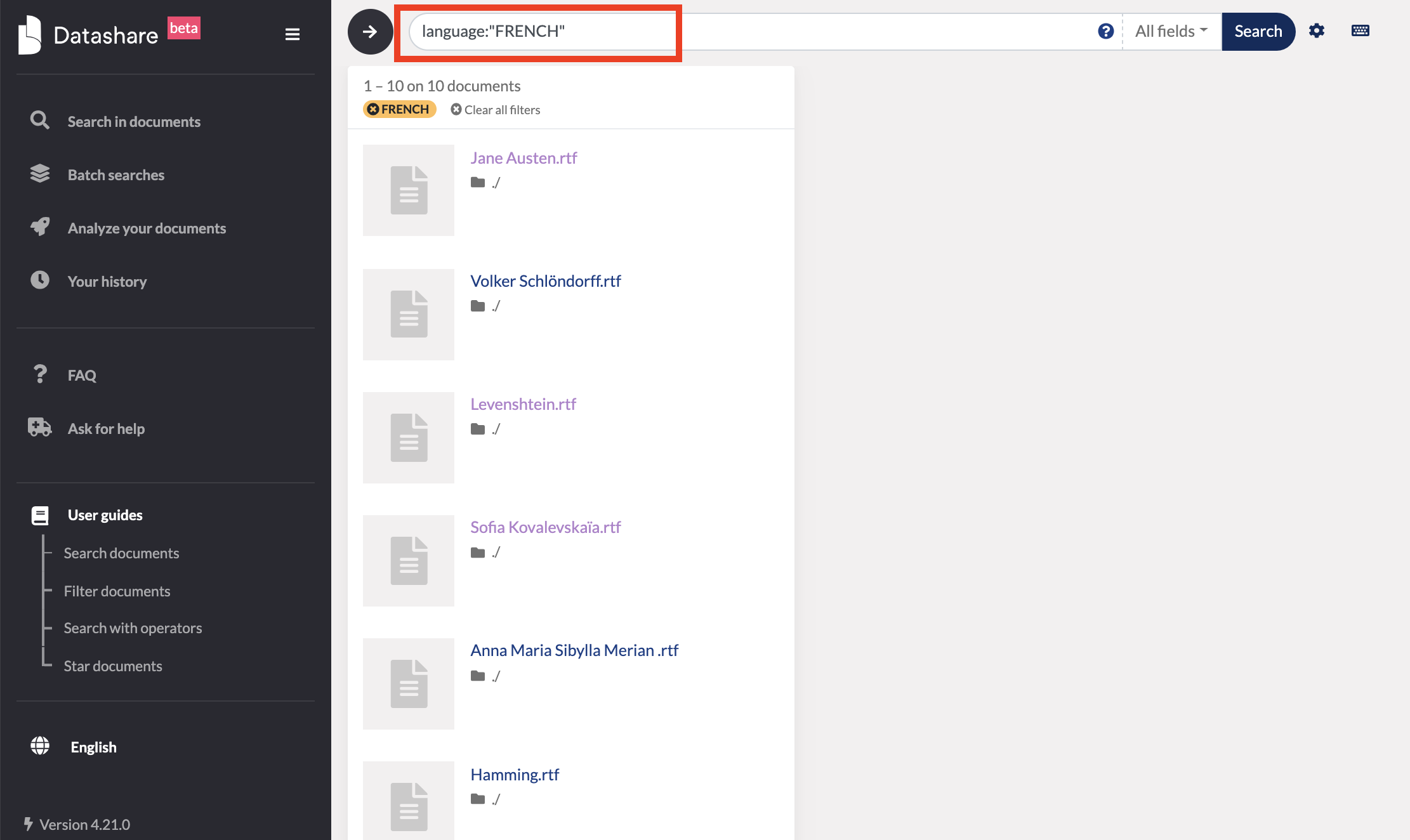The image size is (1410, 840).
Task: Go to Analyze your documents
Action: click(x=146, y=228)
